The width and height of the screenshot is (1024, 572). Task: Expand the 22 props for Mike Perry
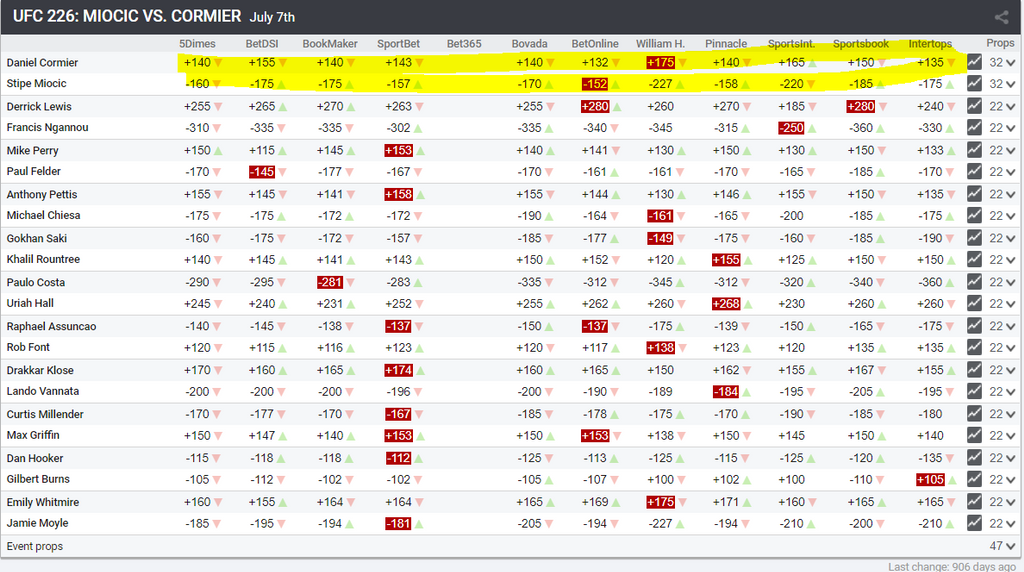1002,150
